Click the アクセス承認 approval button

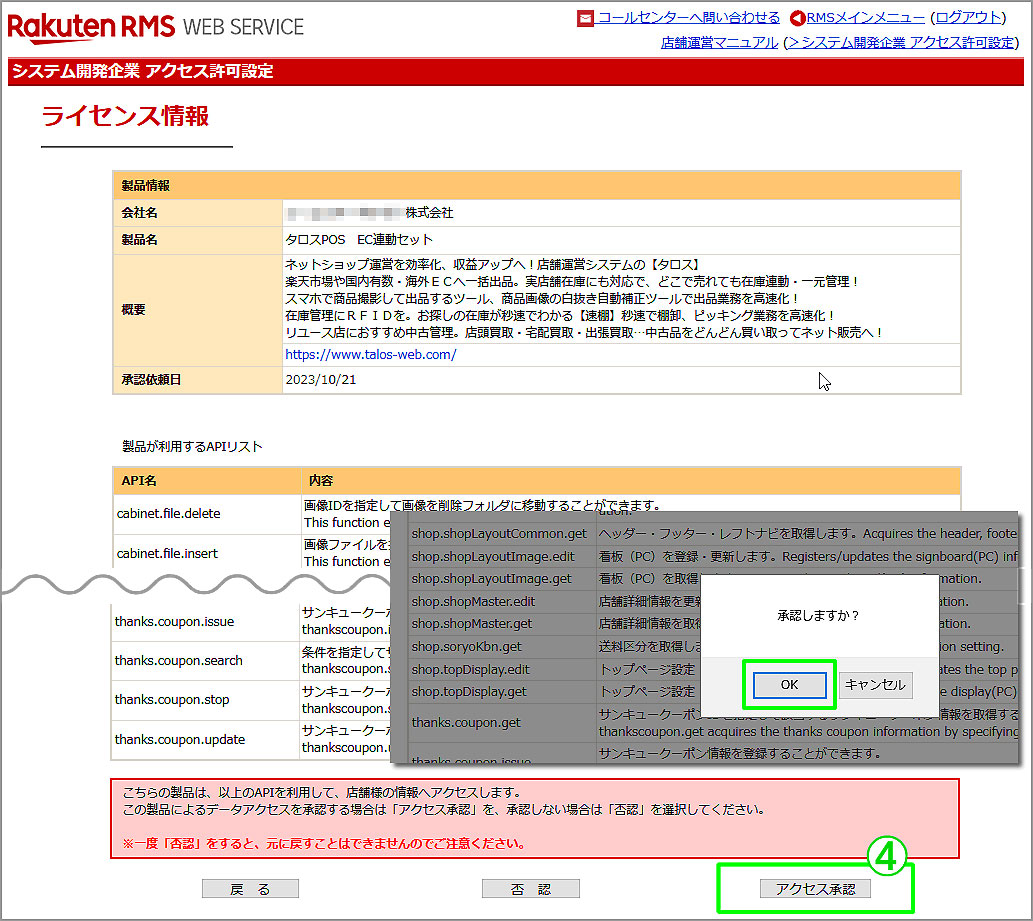point(815,888)
